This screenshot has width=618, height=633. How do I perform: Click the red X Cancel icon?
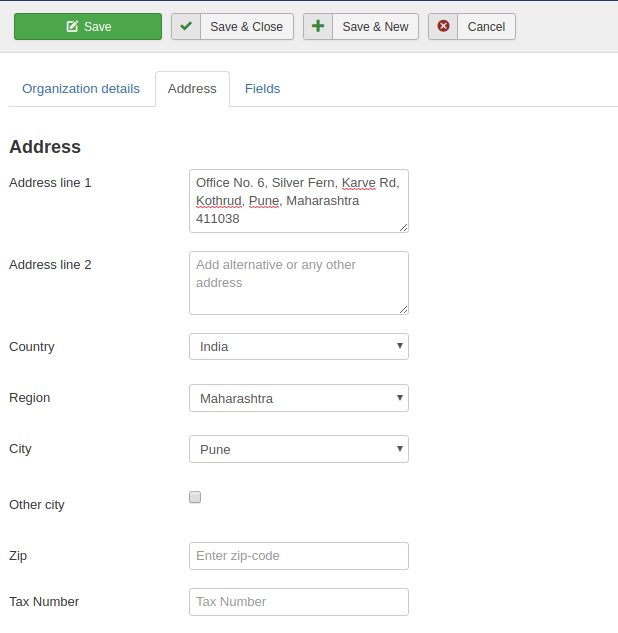(443, 27)
